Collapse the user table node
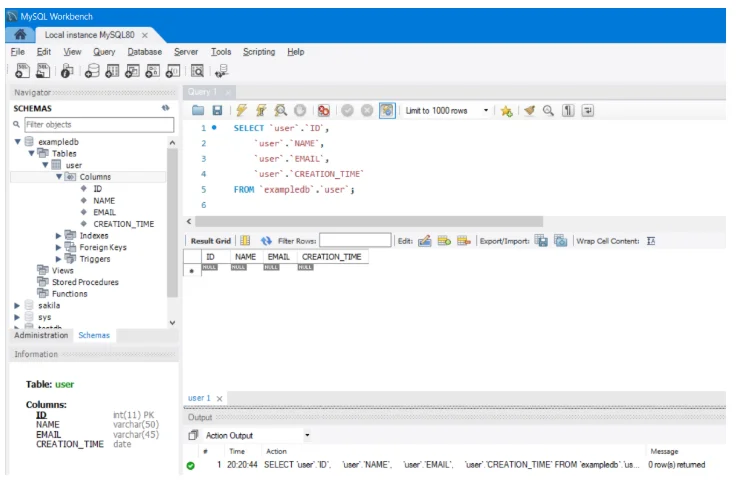 click(x=45, y=165)
